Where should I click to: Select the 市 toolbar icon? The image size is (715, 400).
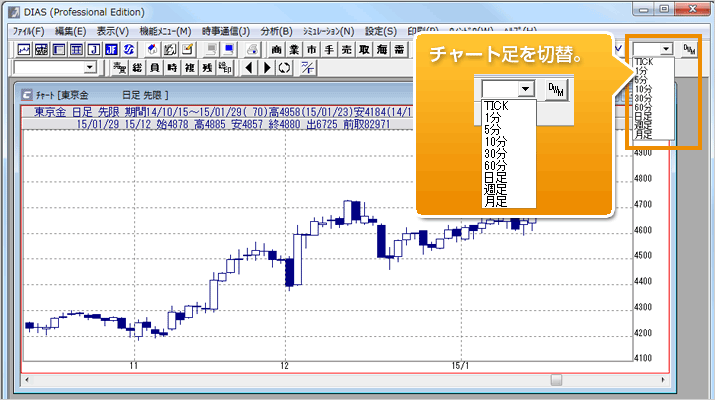312,49
